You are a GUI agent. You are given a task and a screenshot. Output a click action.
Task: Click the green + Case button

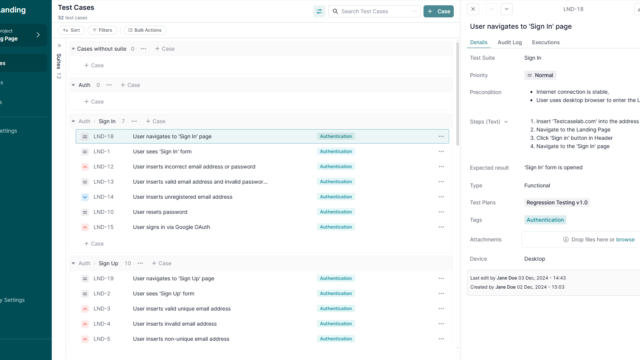(438, 11)
